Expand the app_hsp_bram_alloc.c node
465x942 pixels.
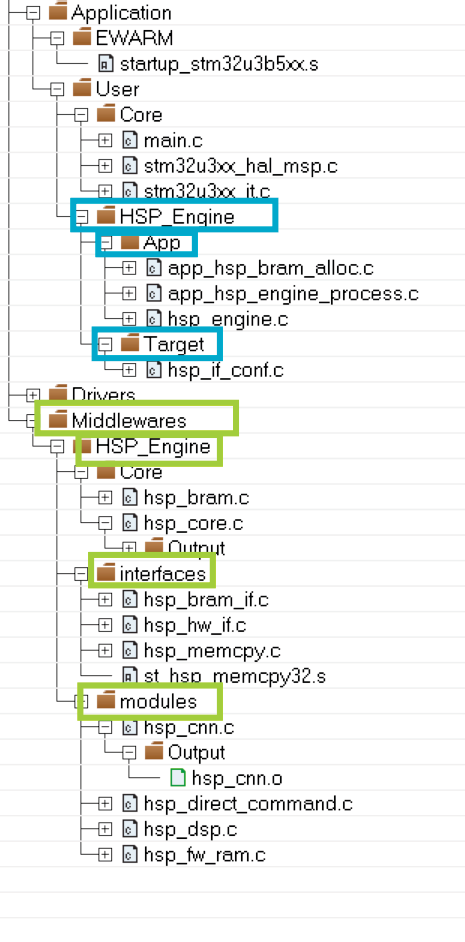coord(129,268)
